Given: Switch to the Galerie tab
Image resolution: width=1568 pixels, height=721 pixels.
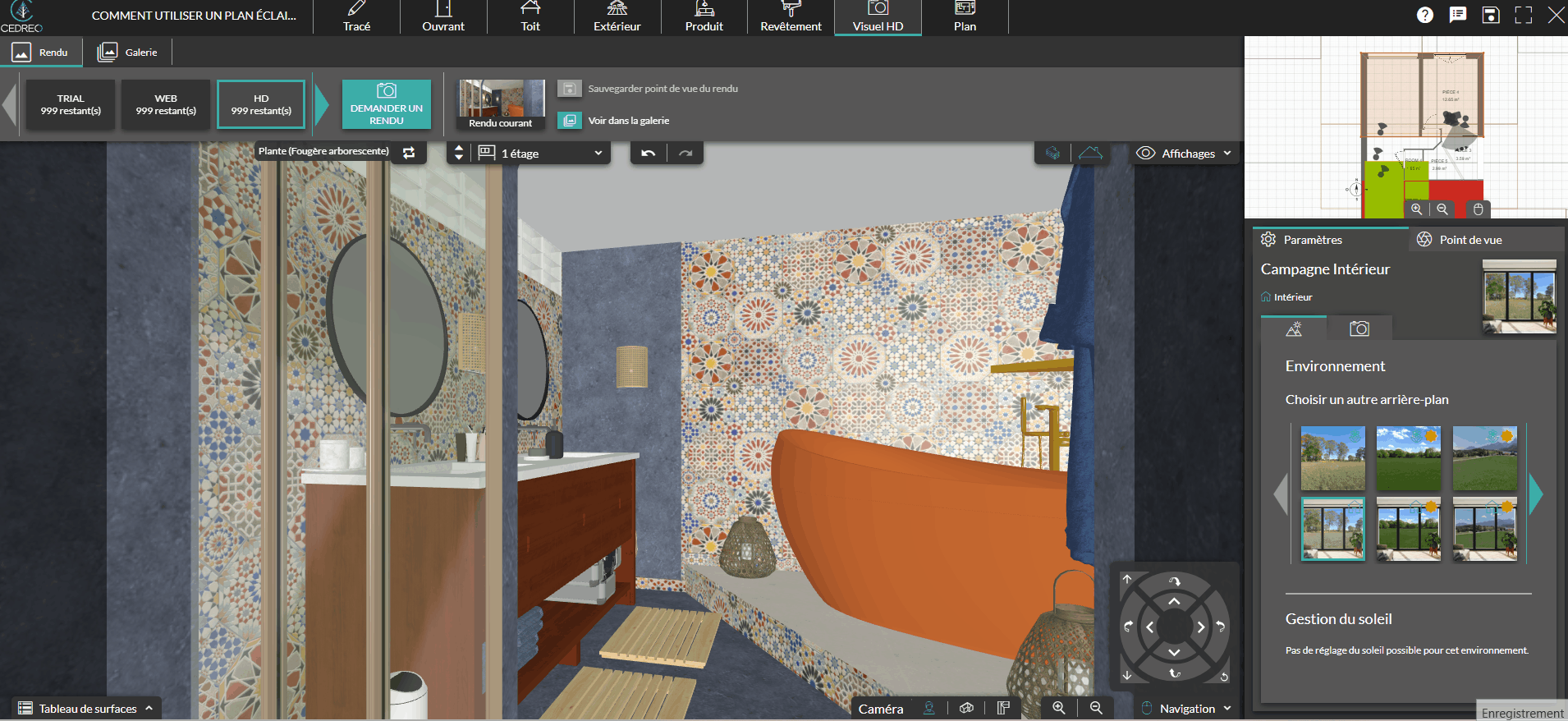Looking at the screenshot, I should coord(128,53).
